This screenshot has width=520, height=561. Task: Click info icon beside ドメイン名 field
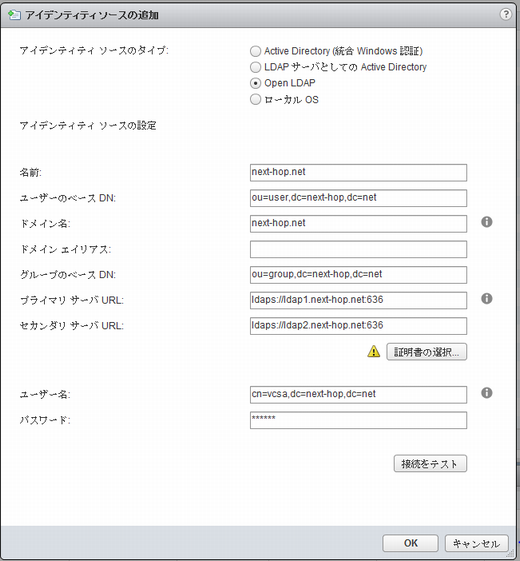pos(486,222)
